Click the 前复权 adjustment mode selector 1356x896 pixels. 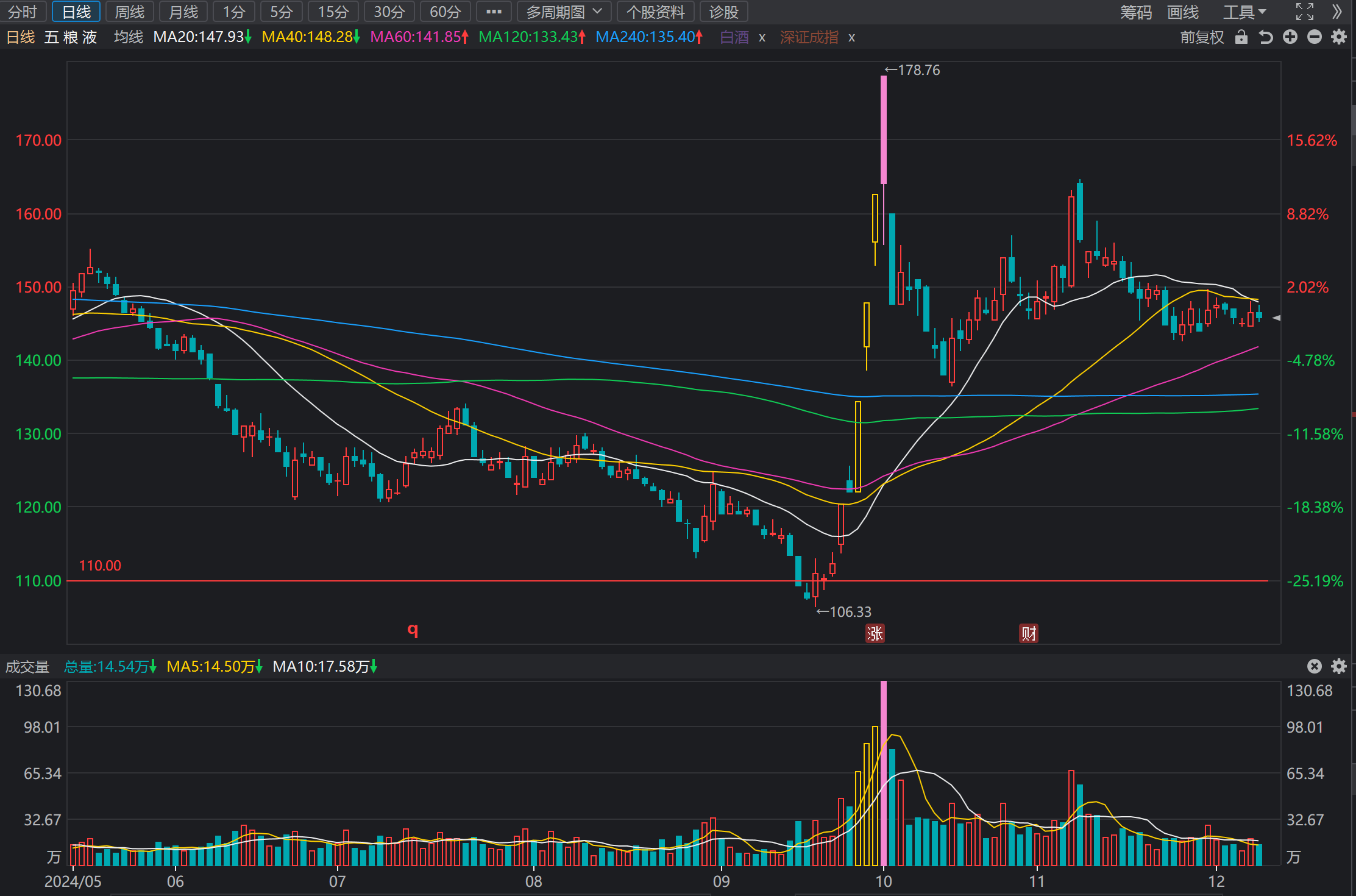(x=1202, y=37)
